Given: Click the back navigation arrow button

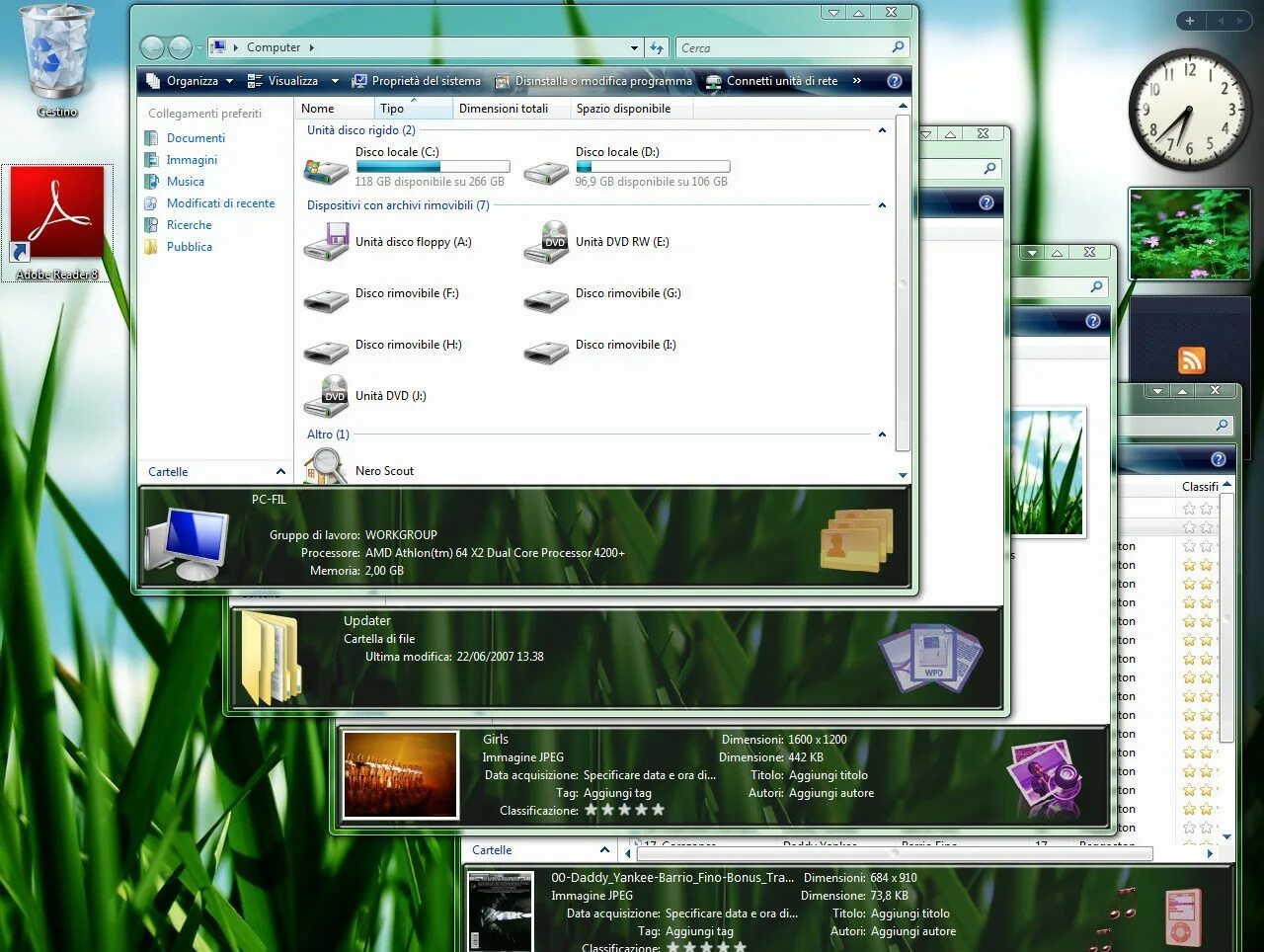Looking at the screenshot, I should pos(151,47).
